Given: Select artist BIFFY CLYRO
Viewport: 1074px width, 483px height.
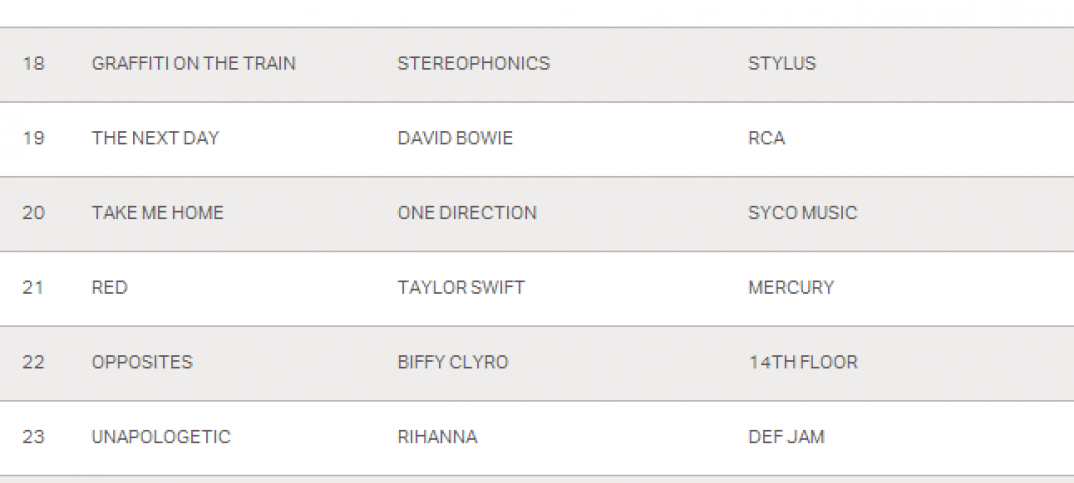Looking at the screenshot, I should (x=452, y=362).
